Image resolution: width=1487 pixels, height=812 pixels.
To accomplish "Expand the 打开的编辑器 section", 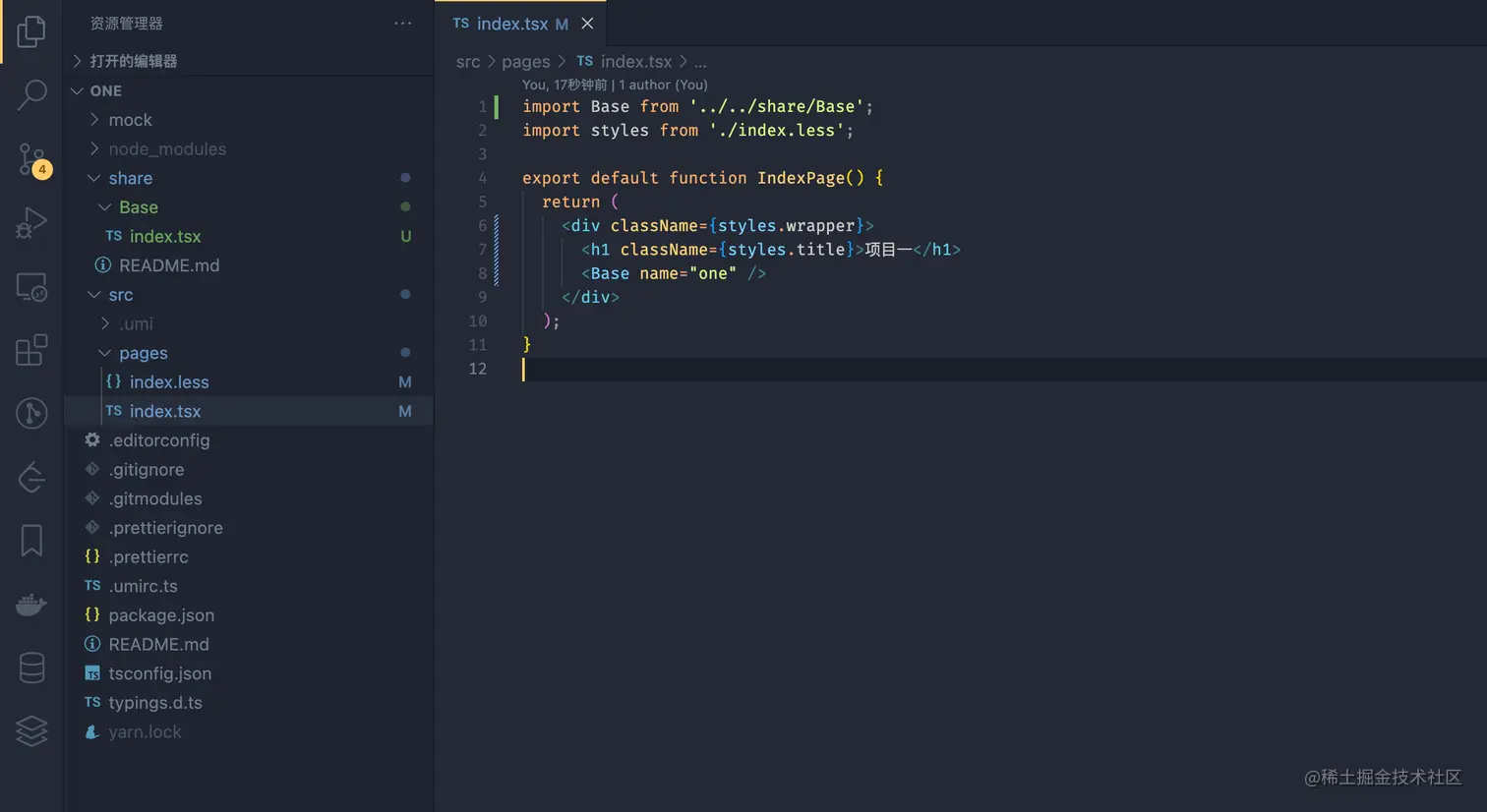I will [249, 61].
